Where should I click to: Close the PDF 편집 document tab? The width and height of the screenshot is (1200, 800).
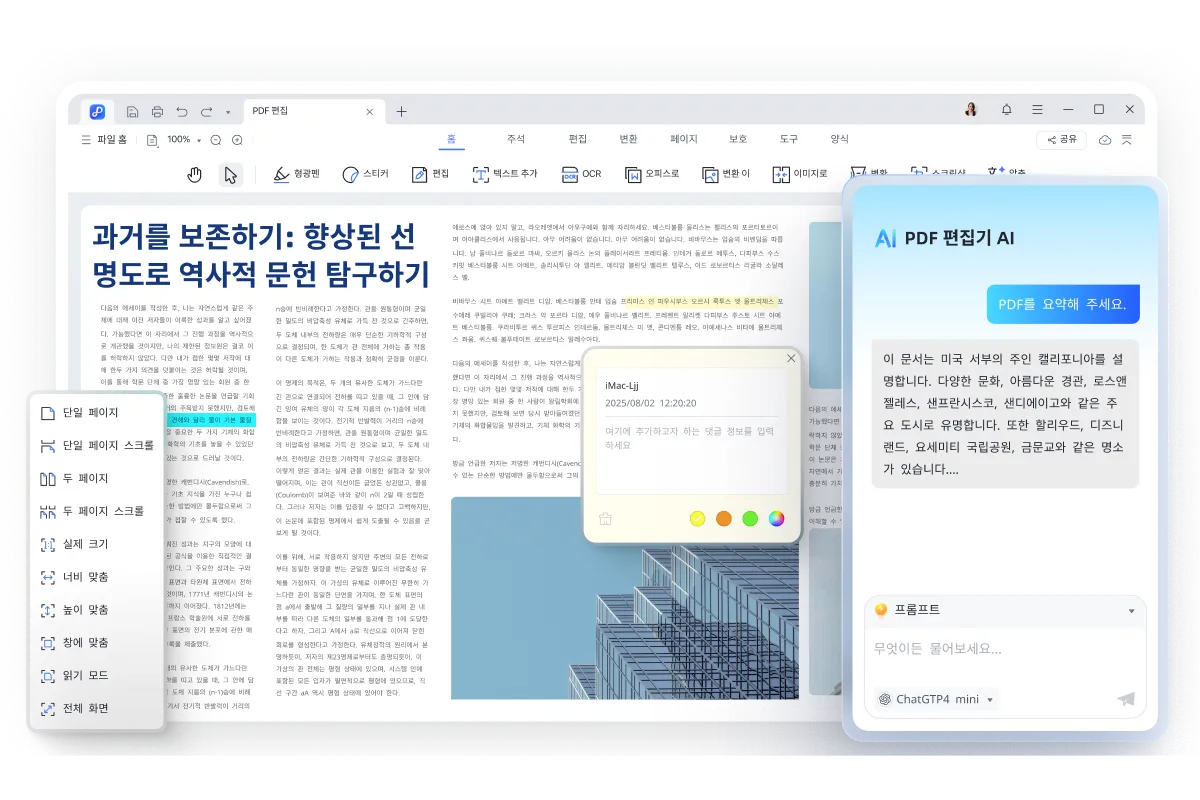370,111
